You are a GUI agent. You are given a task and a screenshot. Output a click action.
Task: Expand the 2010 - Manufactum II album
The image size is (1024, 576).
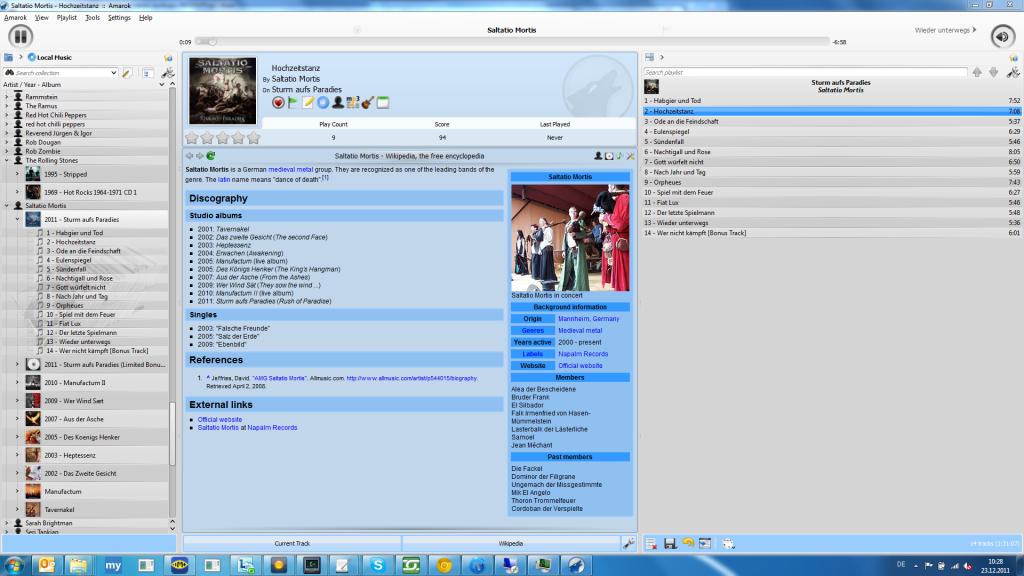pos(17,383)
